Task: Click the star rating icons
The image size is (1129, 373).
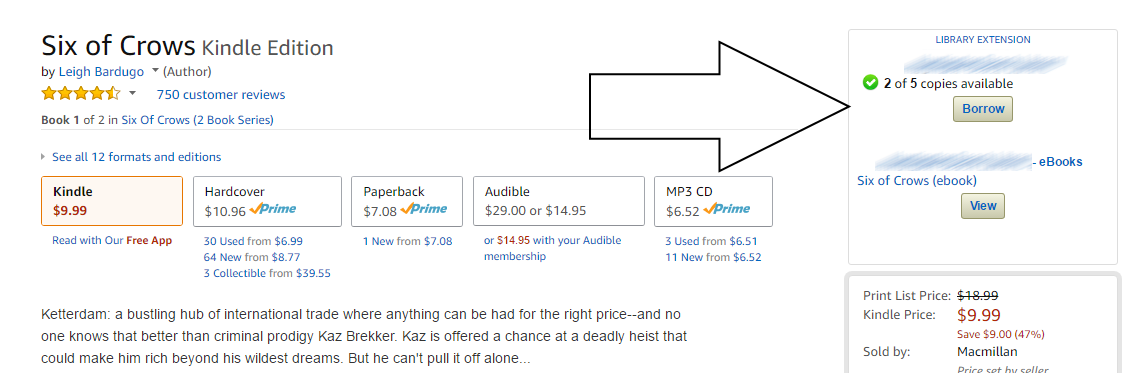Action: coord(81,94)
